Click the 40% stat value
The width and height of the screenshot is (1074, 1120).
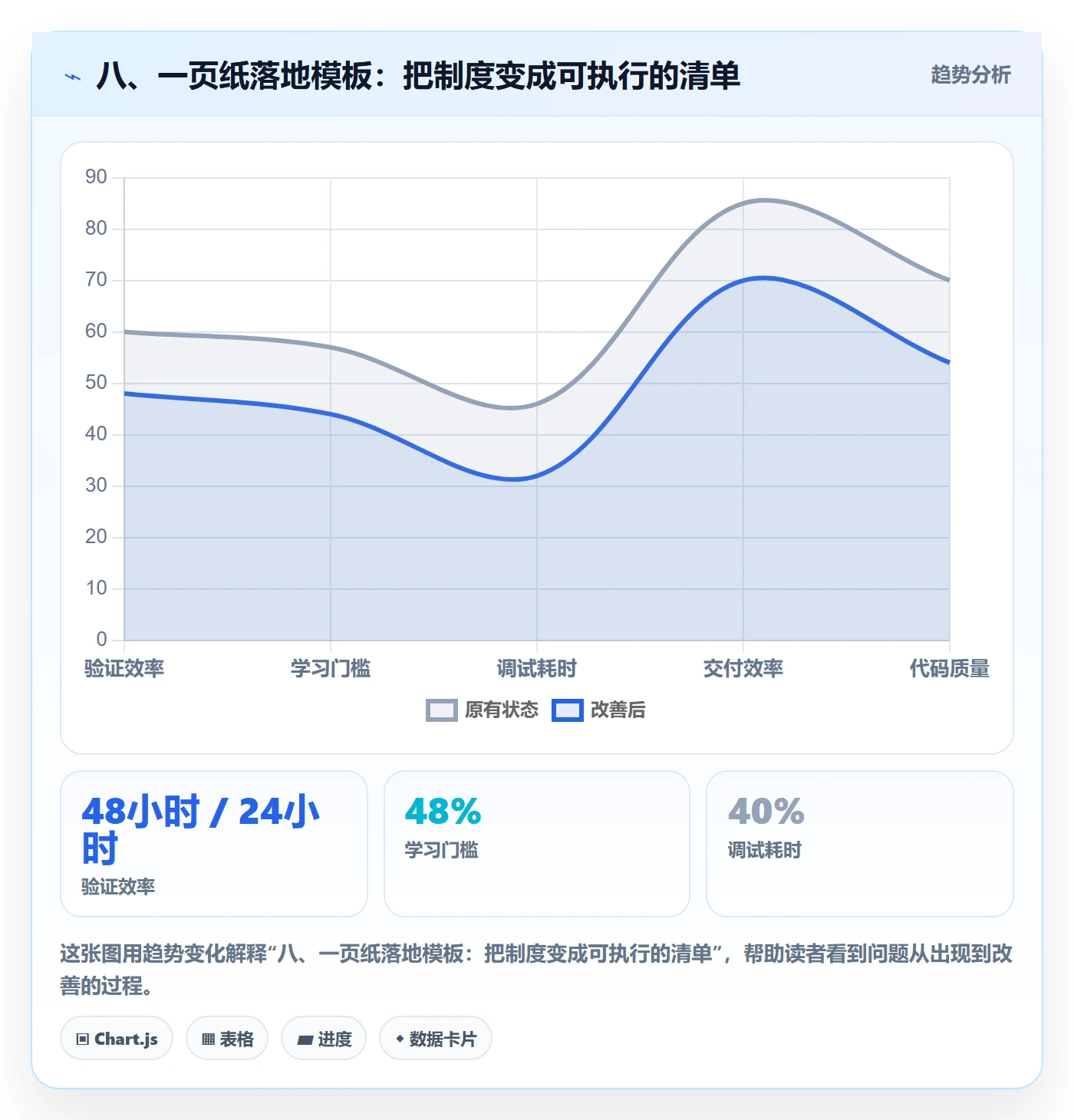pyautogui.click(x=766, y=812)
